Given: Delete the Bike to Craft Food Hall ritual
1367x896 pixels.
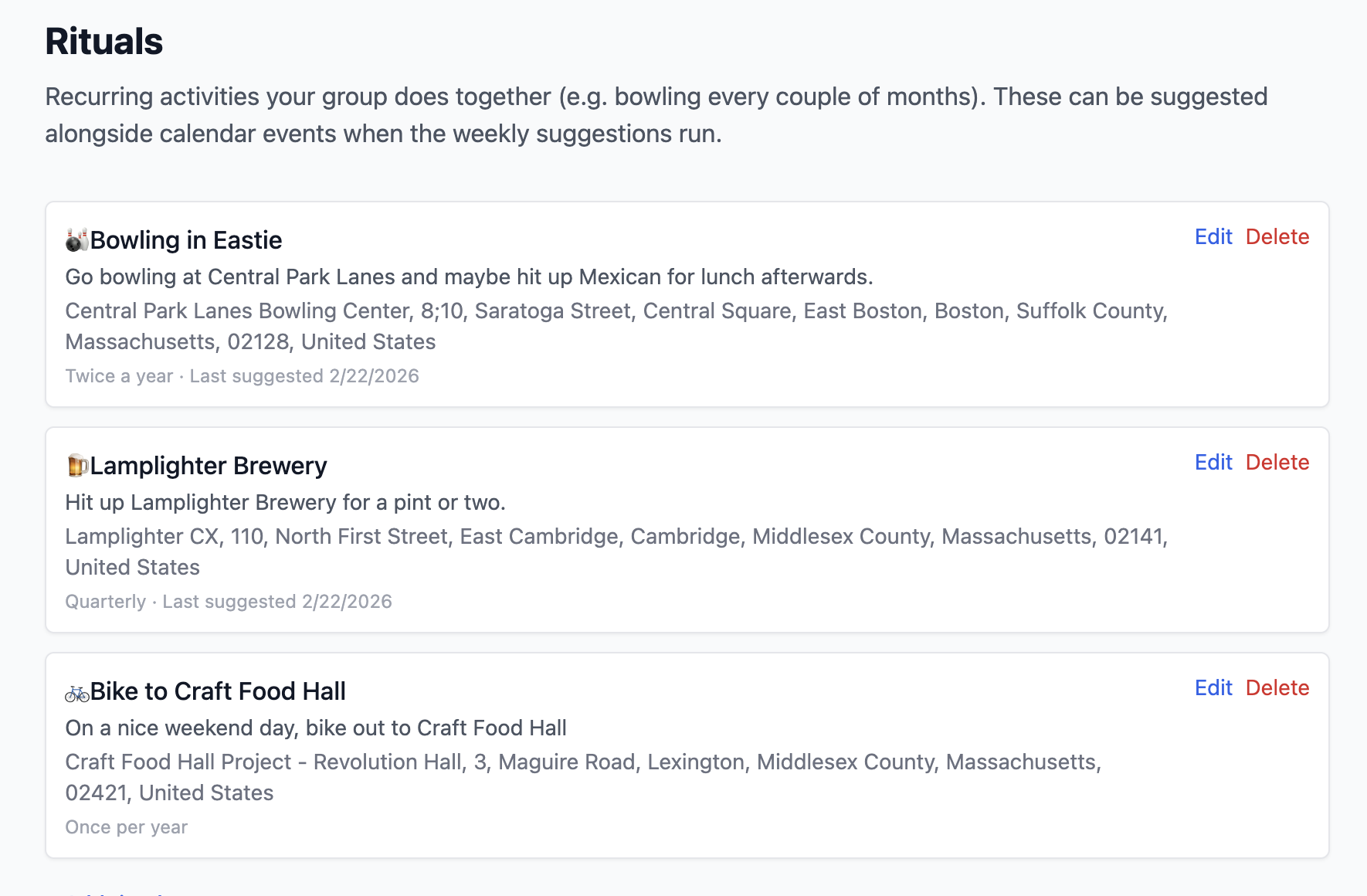Looking at the screenshot, I should pos(1277,688).
